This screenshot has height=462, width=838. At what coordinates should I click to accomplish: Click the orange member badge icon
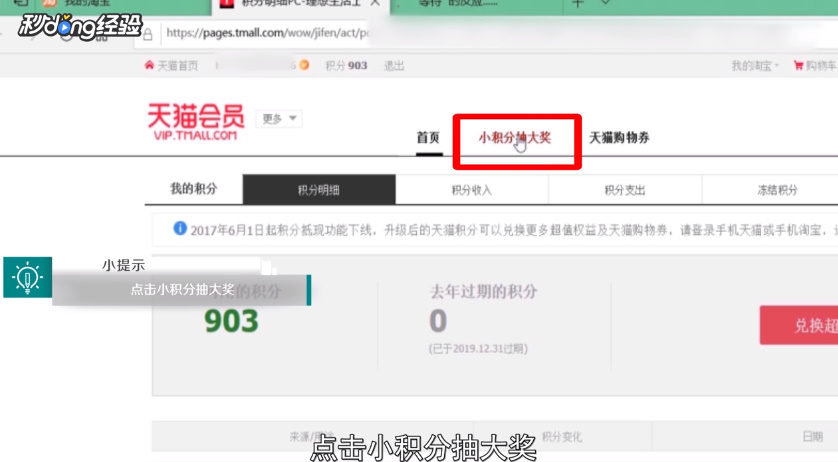(x=304, y=65)
